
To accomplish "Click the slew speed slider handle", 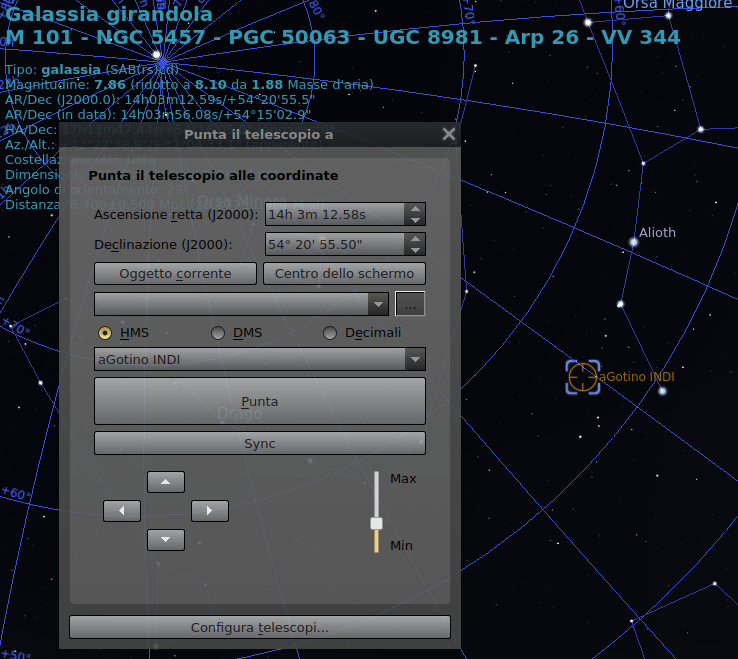I will (x=377, y=523).
